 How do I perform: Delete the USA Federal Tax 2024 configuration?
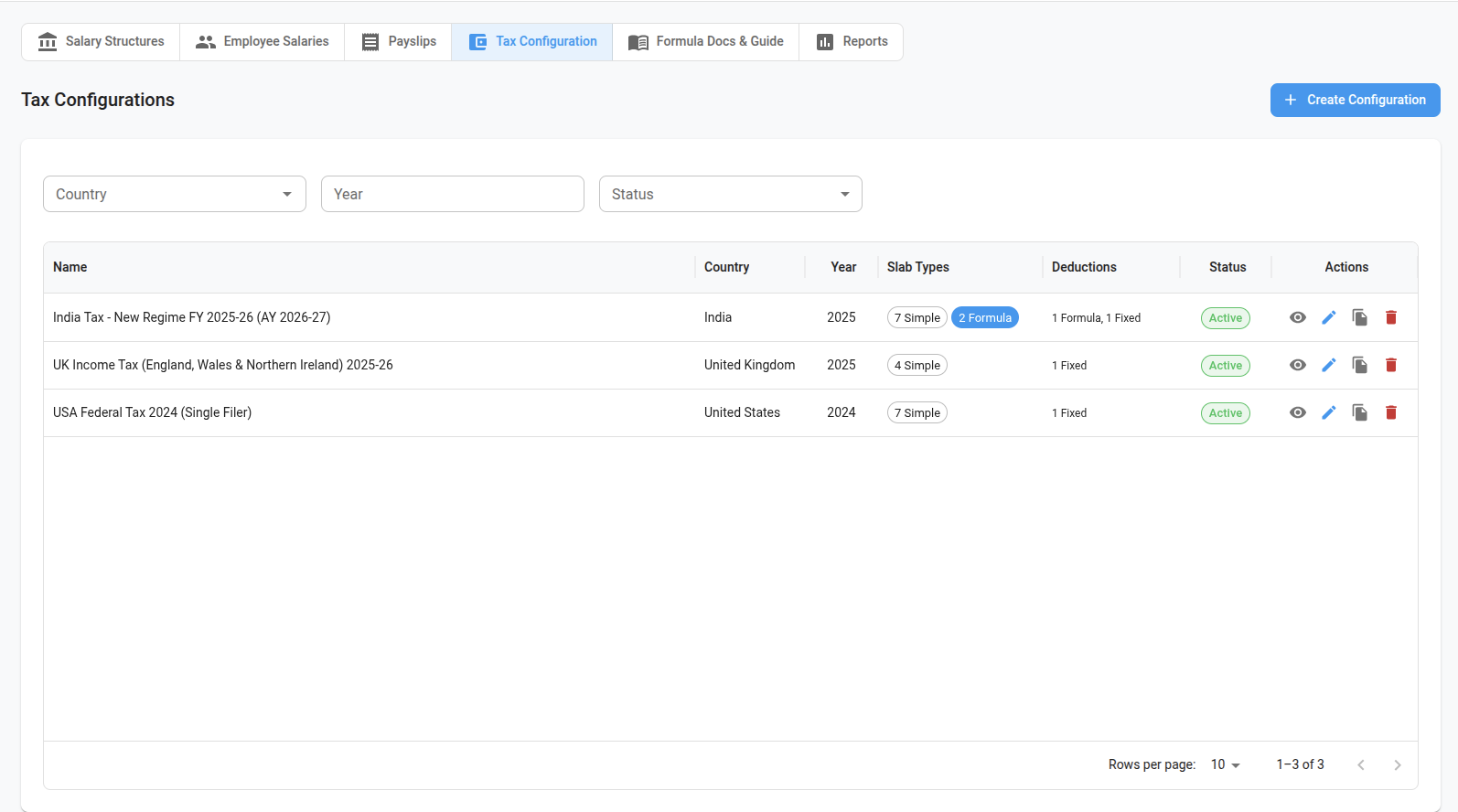tap(1391, 412)
